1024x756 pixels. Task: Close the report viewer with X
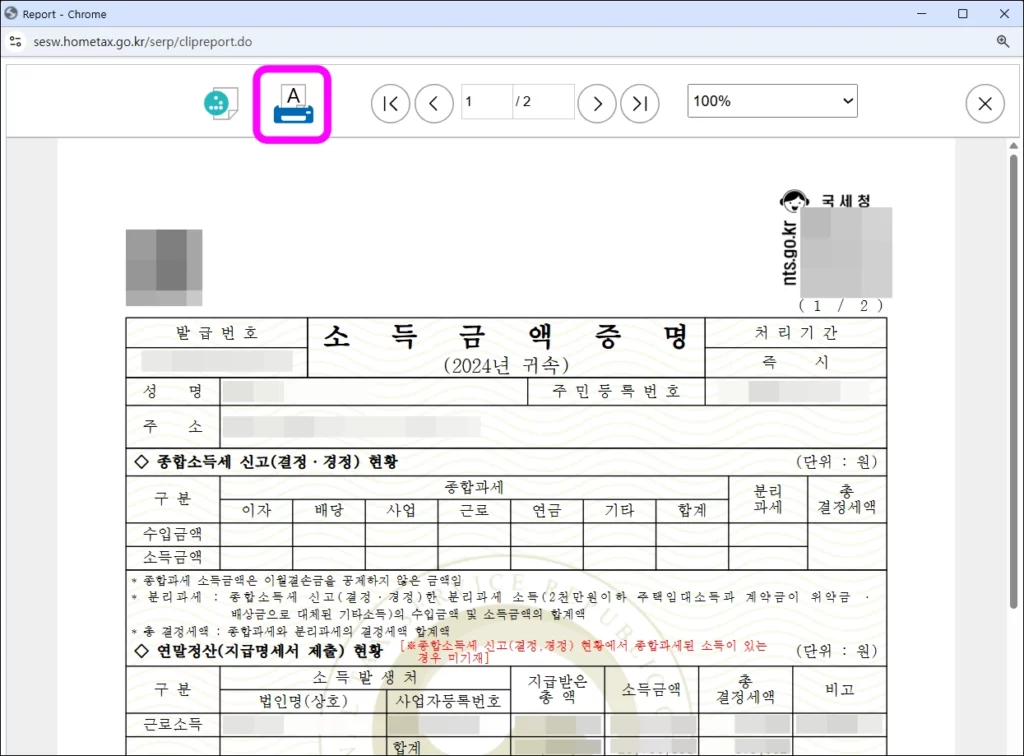click(985, 103)
